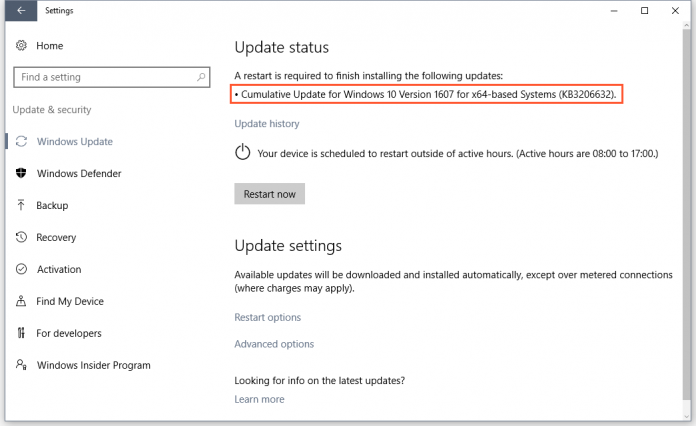Click the Windows Defender shield icon

(x=21, y=173)
